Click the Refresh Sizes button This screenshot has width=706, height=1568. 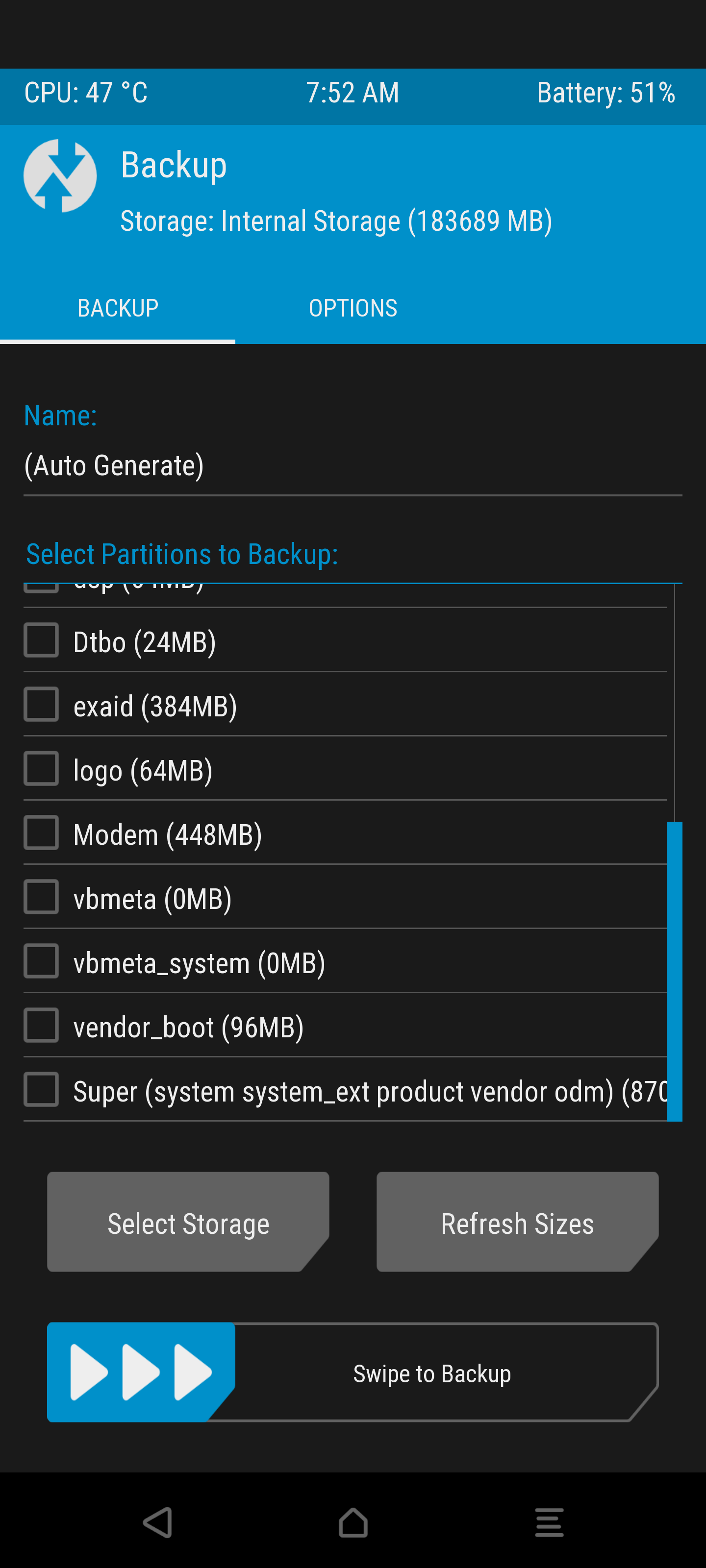point(517,1222)
